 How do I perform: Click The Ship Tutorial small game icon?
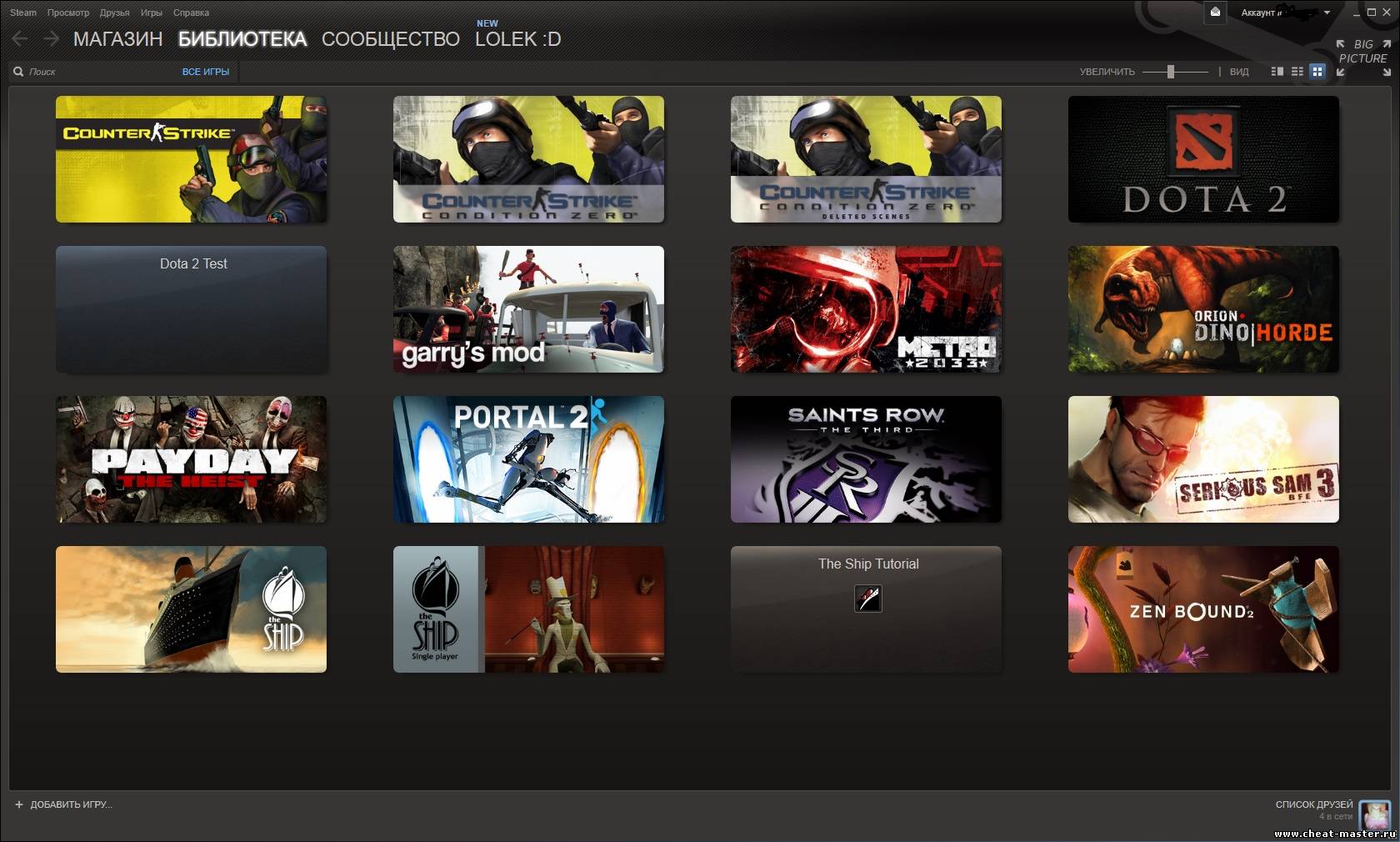[867, 599]
